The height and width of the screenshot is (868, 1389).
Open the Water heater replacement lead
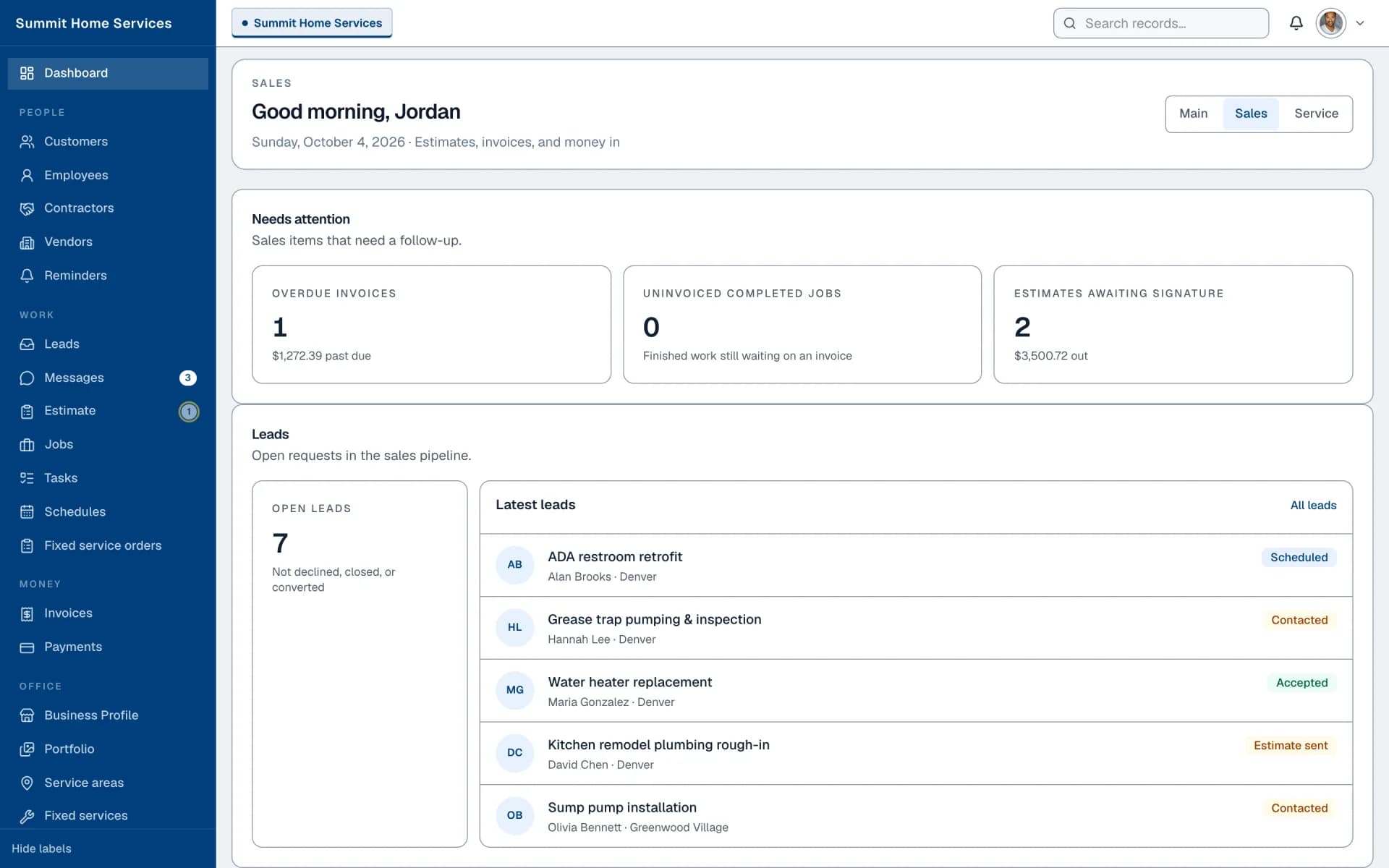916,691
